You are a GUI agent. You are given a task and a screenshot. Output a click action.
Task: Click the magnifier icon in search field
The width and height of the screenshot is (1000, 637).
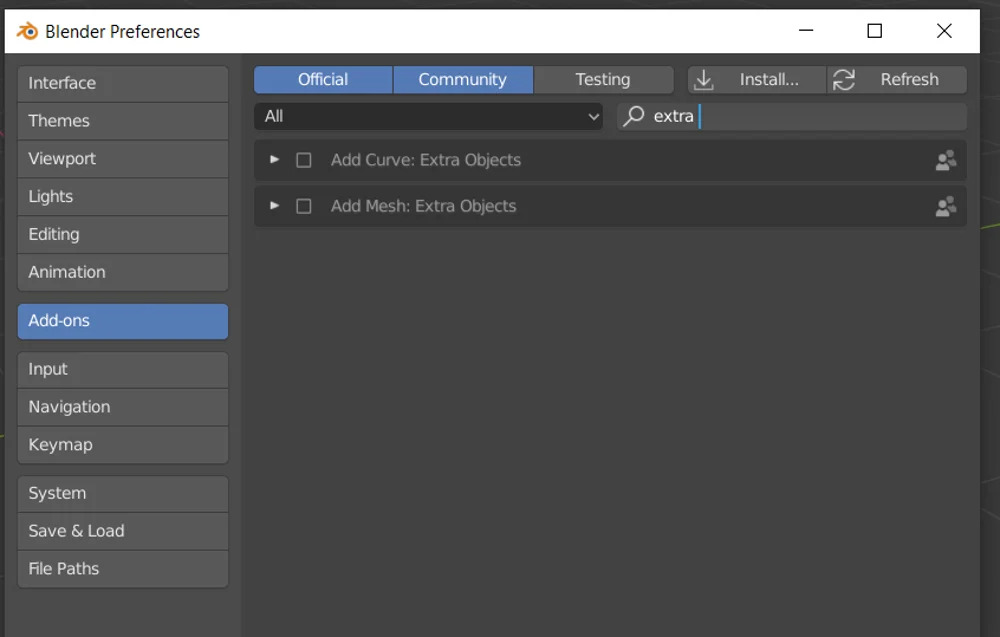pos(634,116)
